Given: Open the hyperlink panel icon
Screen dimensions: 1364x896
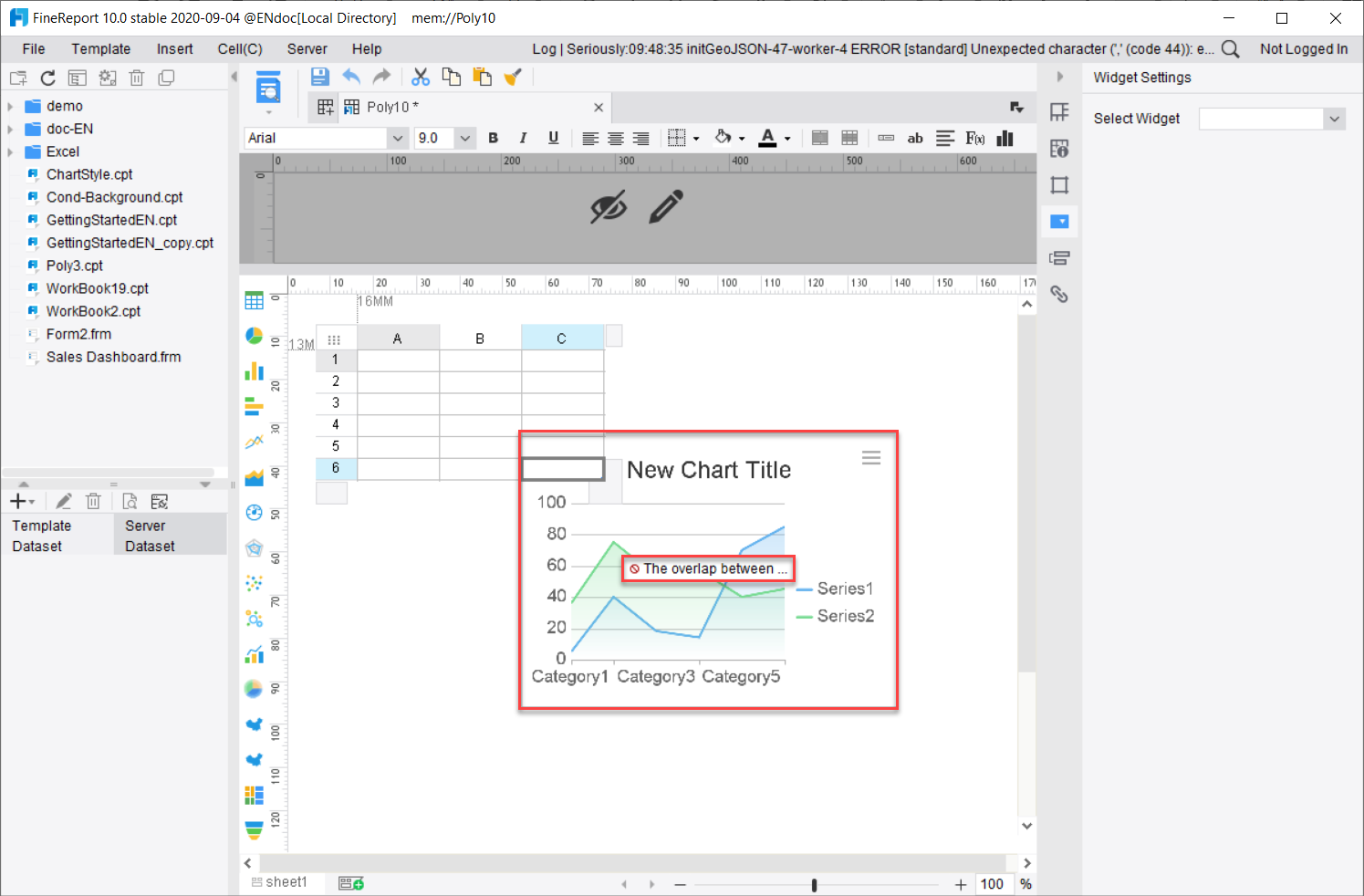Looking at the screenshot, I should click(x=1059, y=294).
